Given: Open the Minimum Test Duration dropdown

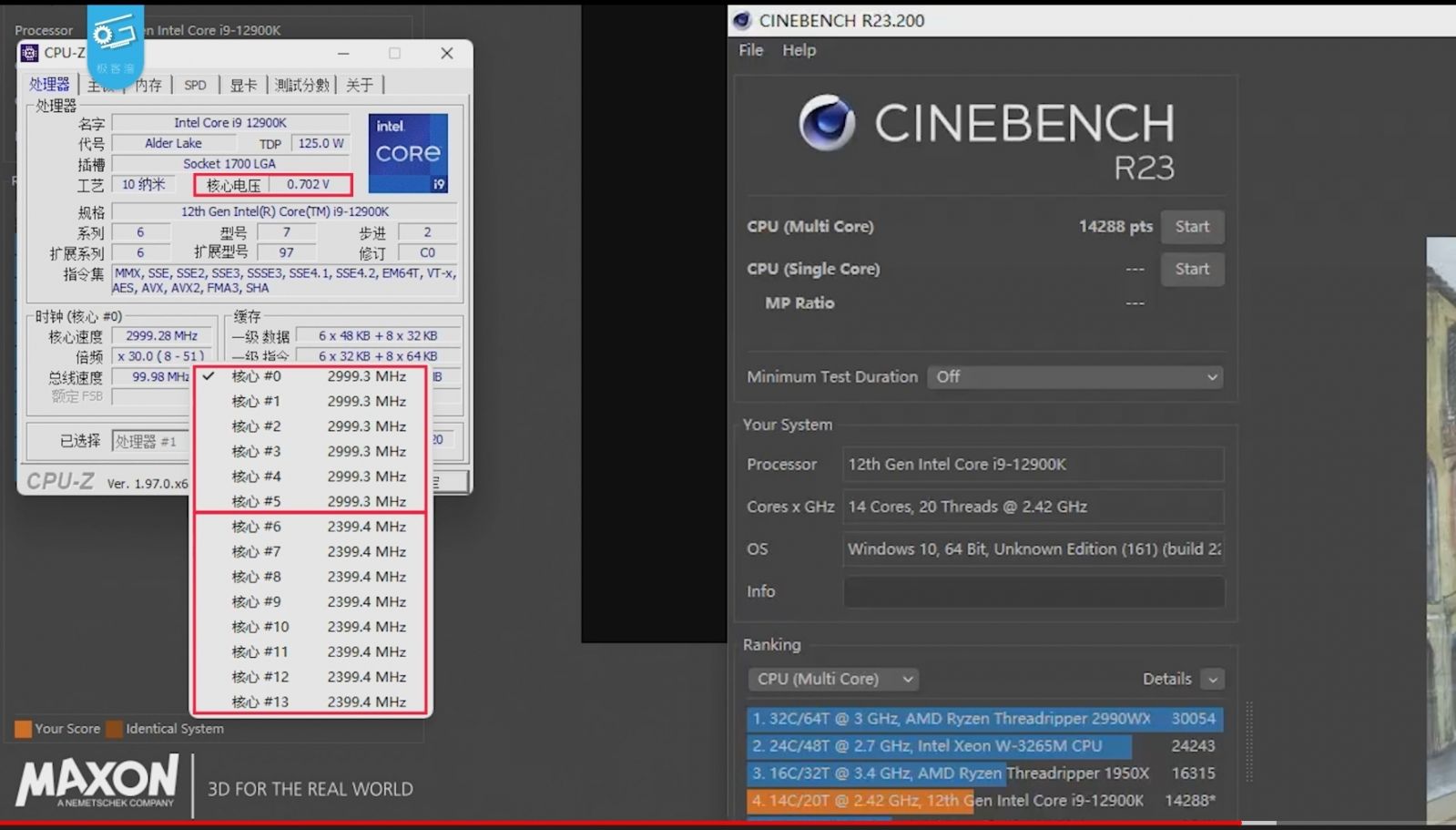Looking at the screenshot, I should [1074, 377].
